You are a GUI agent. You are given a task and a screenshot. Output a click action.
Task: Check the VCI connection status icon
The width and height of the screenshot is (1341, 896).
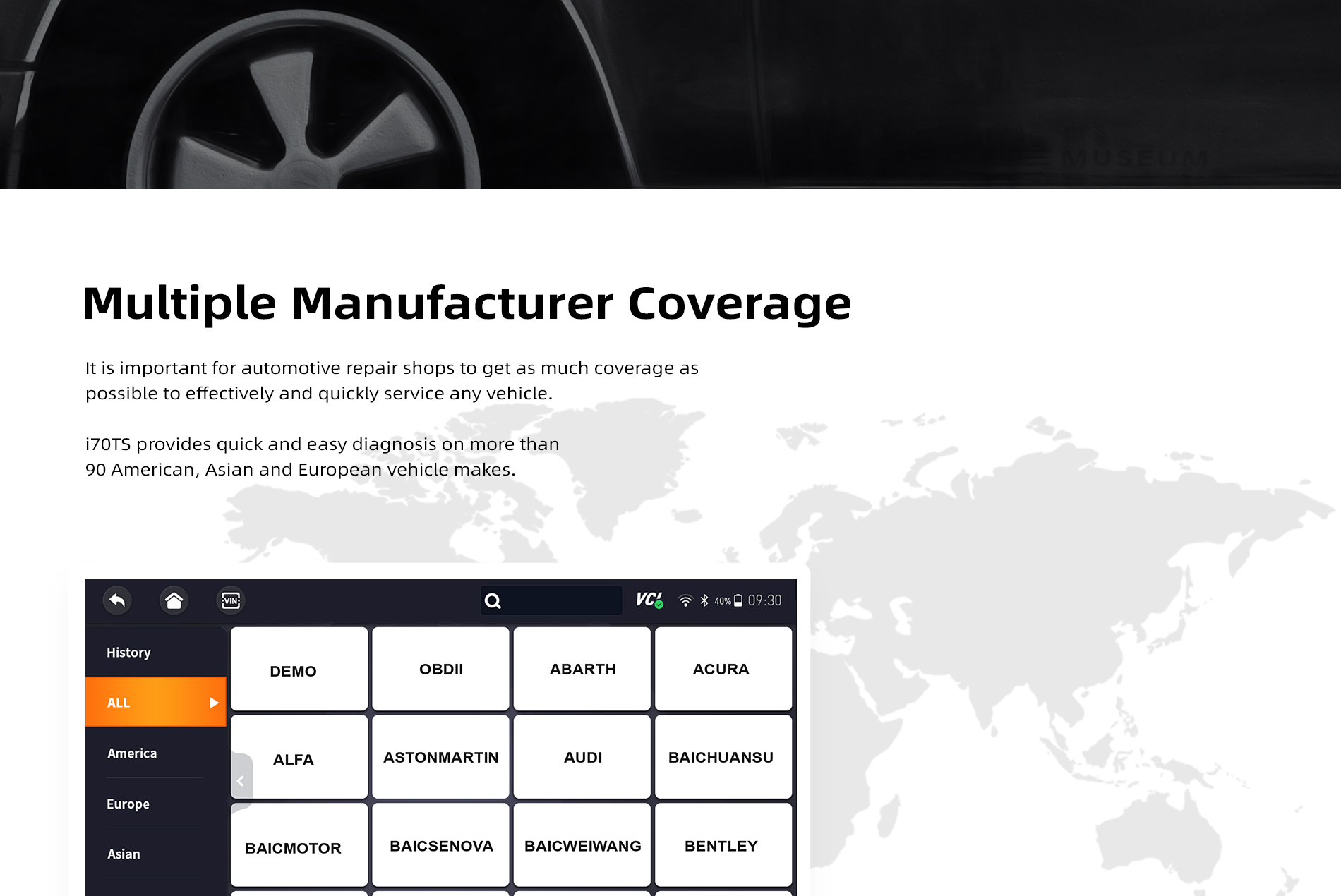coord(649,600)
